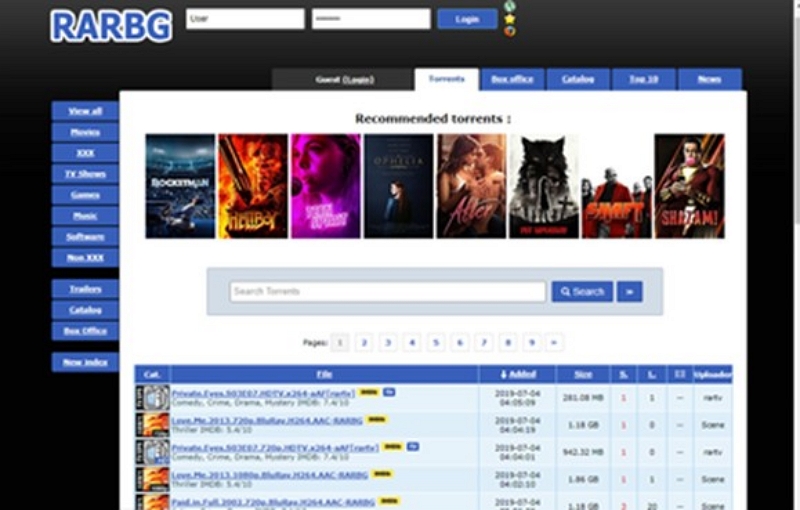Open the Love.Me.2013.1080p.BluRay torrent link
Viewport: 800px width, 510px height.
pos(269,475)
